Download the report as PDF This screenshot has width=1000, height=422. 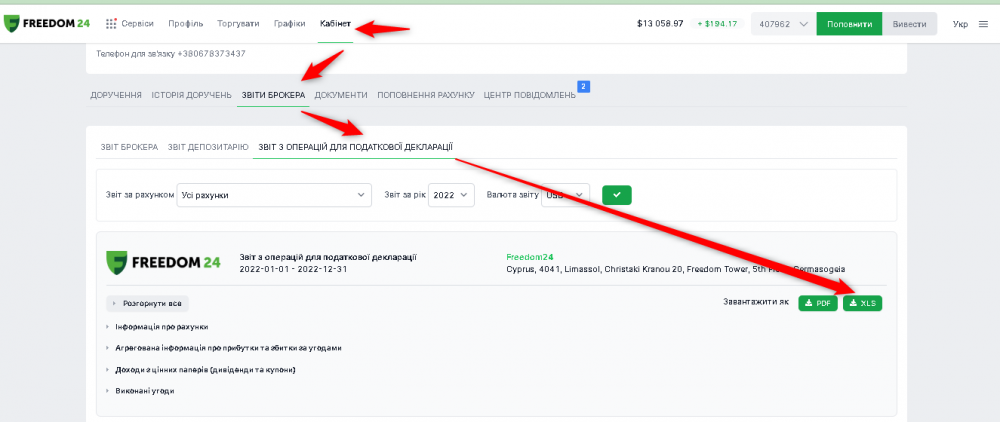pos(818,303)
